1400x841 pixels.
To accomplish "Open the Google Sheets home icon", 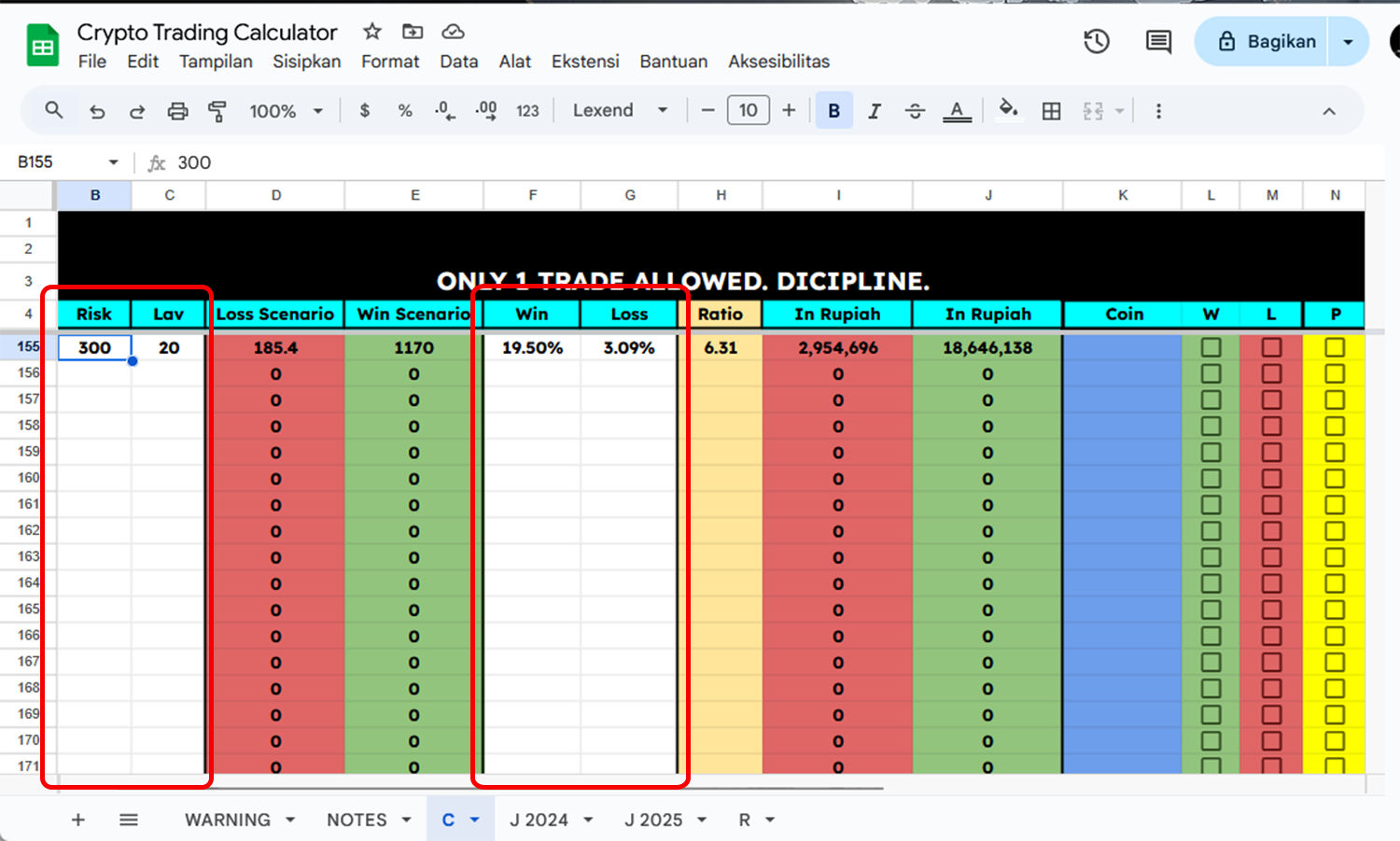I will (42, 46).
